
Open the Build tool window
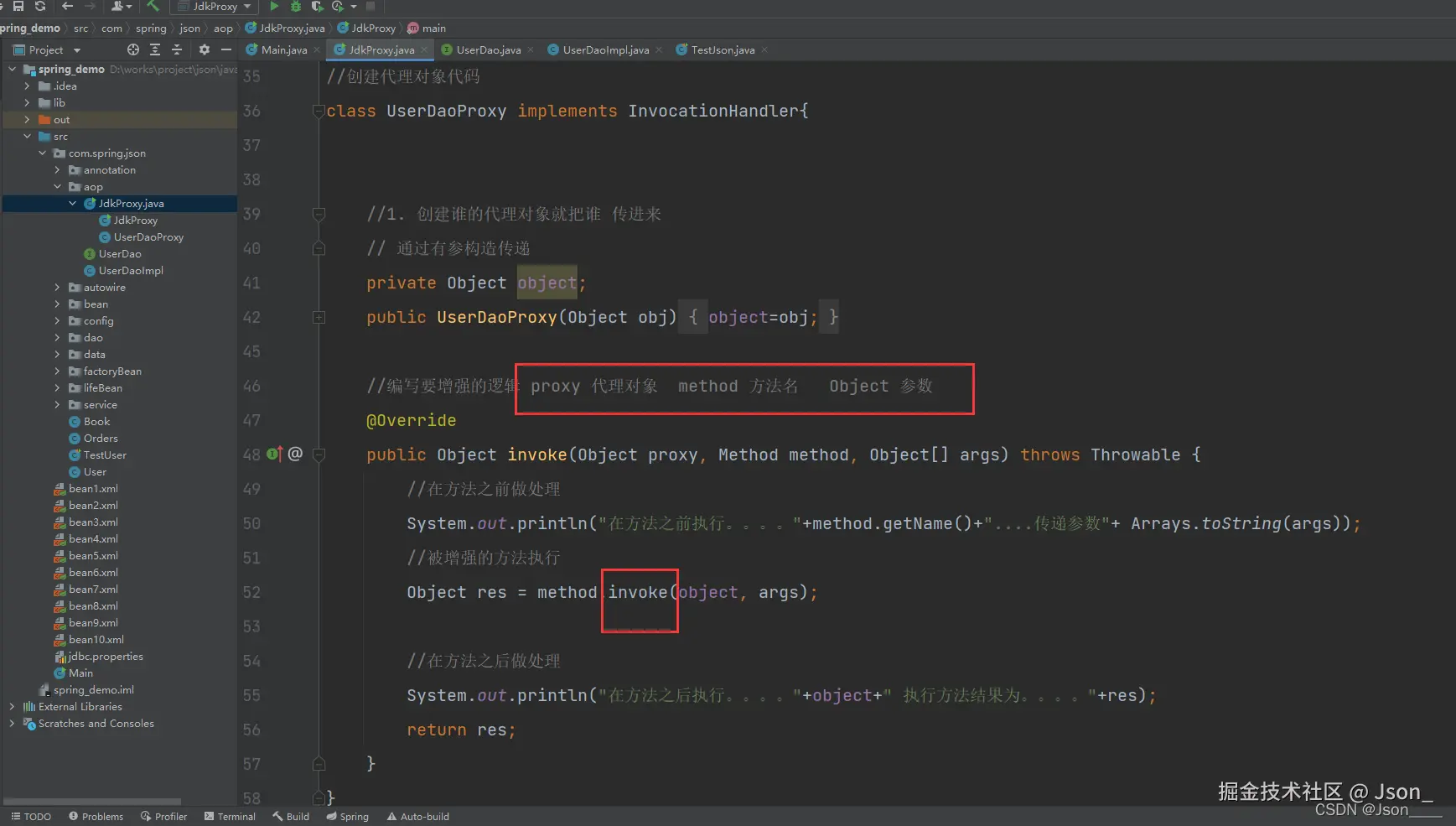pos(291,817)
